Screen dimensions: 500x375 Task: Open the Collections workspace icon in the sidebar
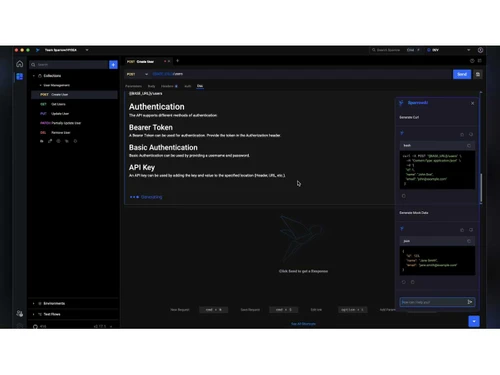click(x=20, y=77)
